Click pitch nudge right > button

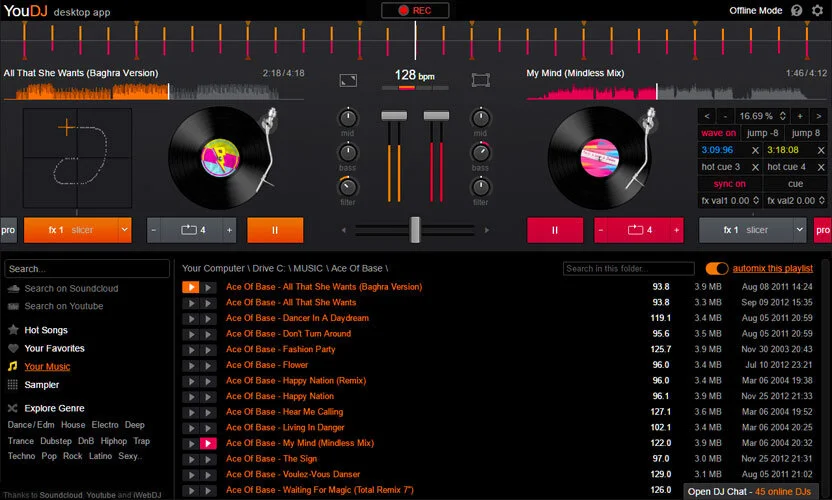click(x=818, y=116)
